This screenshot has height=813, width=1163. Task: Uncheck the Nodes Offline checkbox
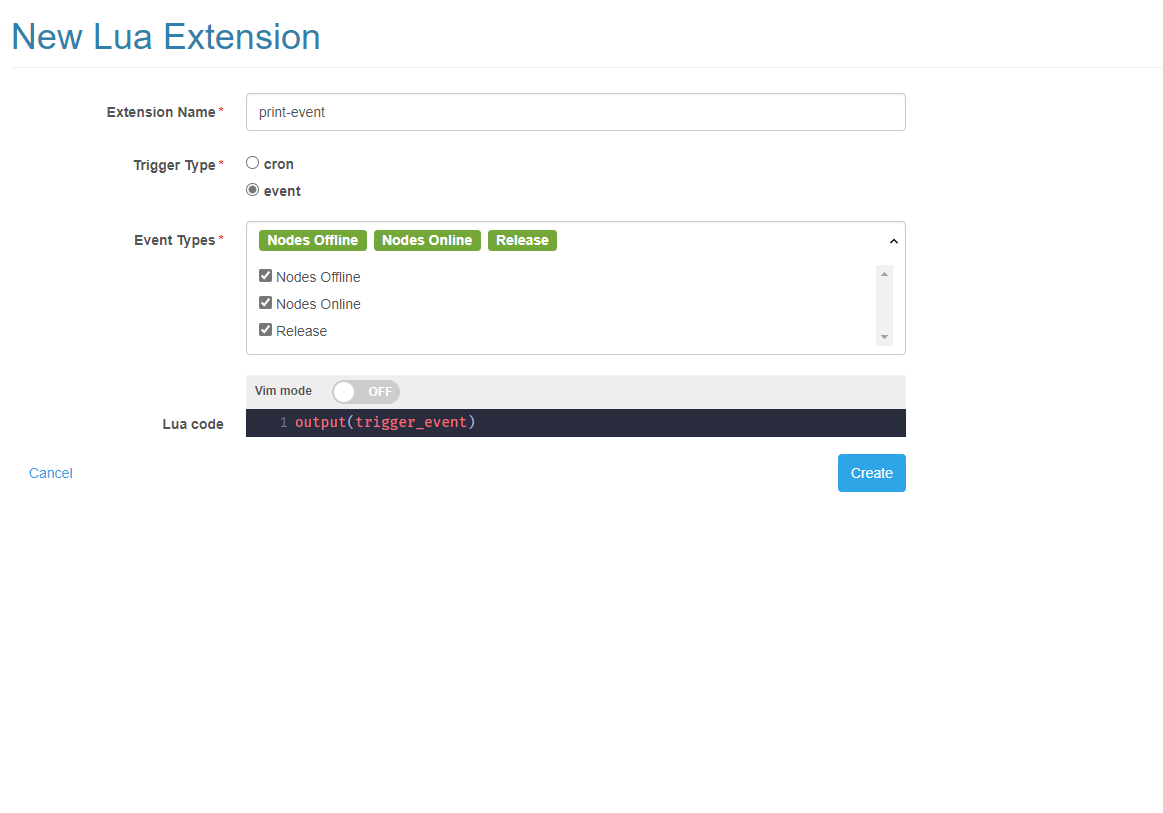[x=266, y=276]
